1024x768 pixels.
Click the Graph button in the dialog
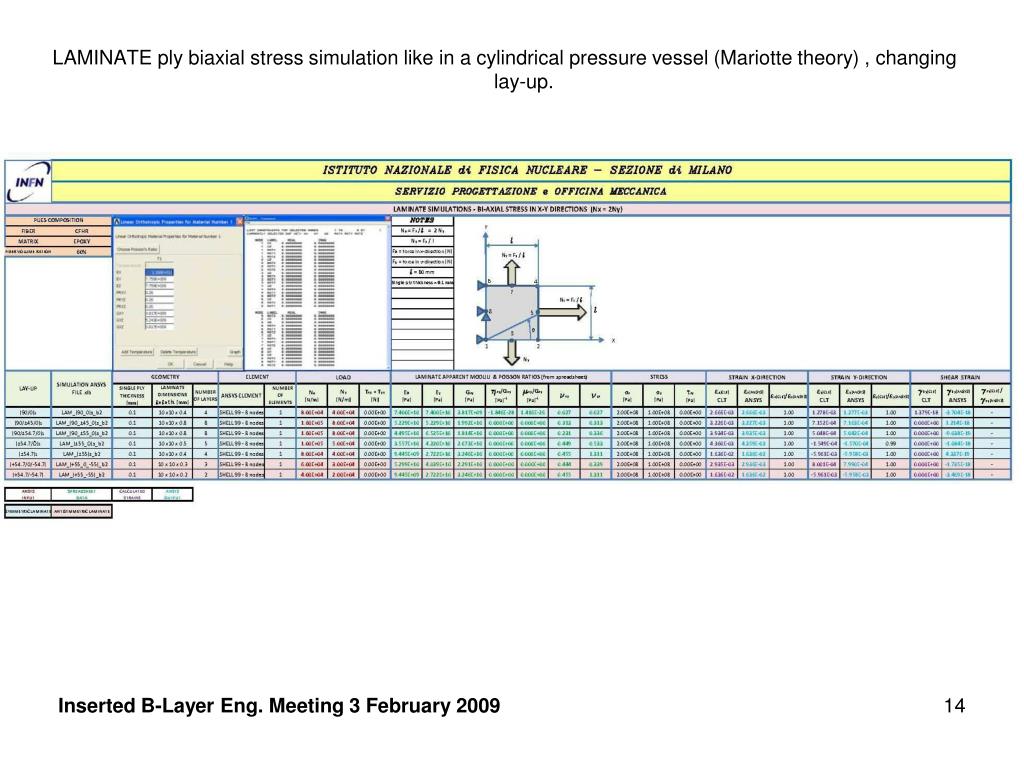[x=235, y=352]
